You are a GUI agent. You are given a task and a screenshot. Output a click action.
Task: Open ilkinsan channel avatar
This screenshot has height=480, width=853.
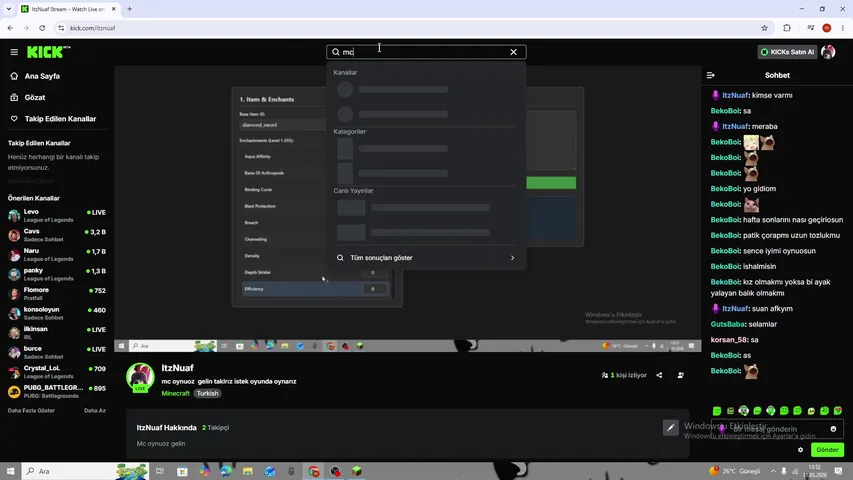pyautogui.click(x=14, y=333)
